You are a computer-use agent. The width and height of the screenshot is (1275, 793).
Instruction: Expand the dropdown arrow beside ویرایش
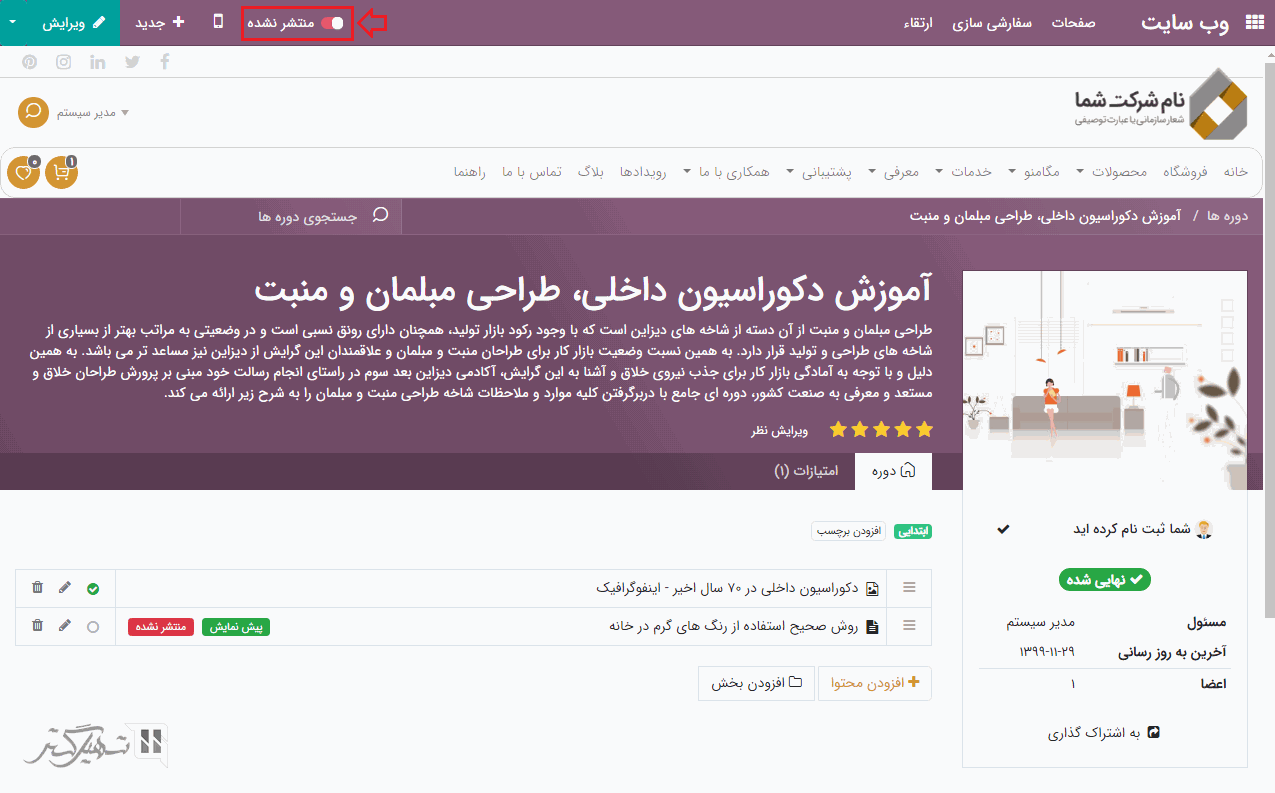pyautogui.click(x=12, y=22)
